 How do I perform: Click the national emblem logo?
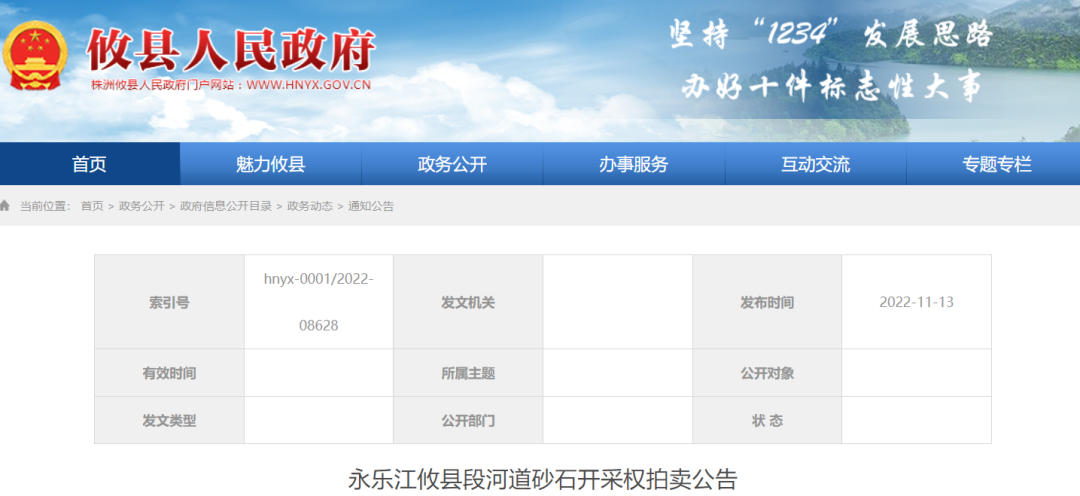(x=37, y=57)
